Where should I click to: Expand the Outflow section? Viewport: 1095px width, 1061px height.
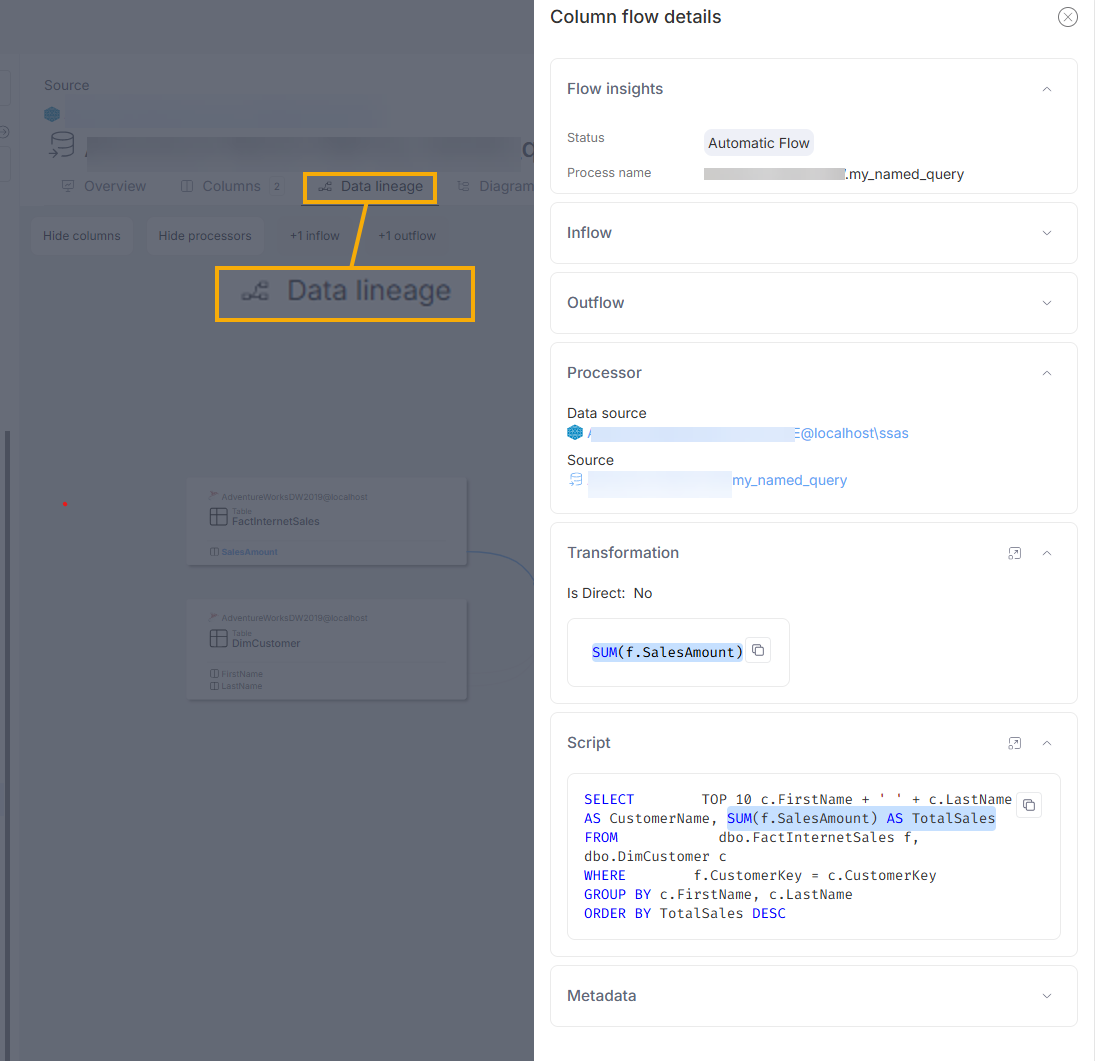point(1046,302)
